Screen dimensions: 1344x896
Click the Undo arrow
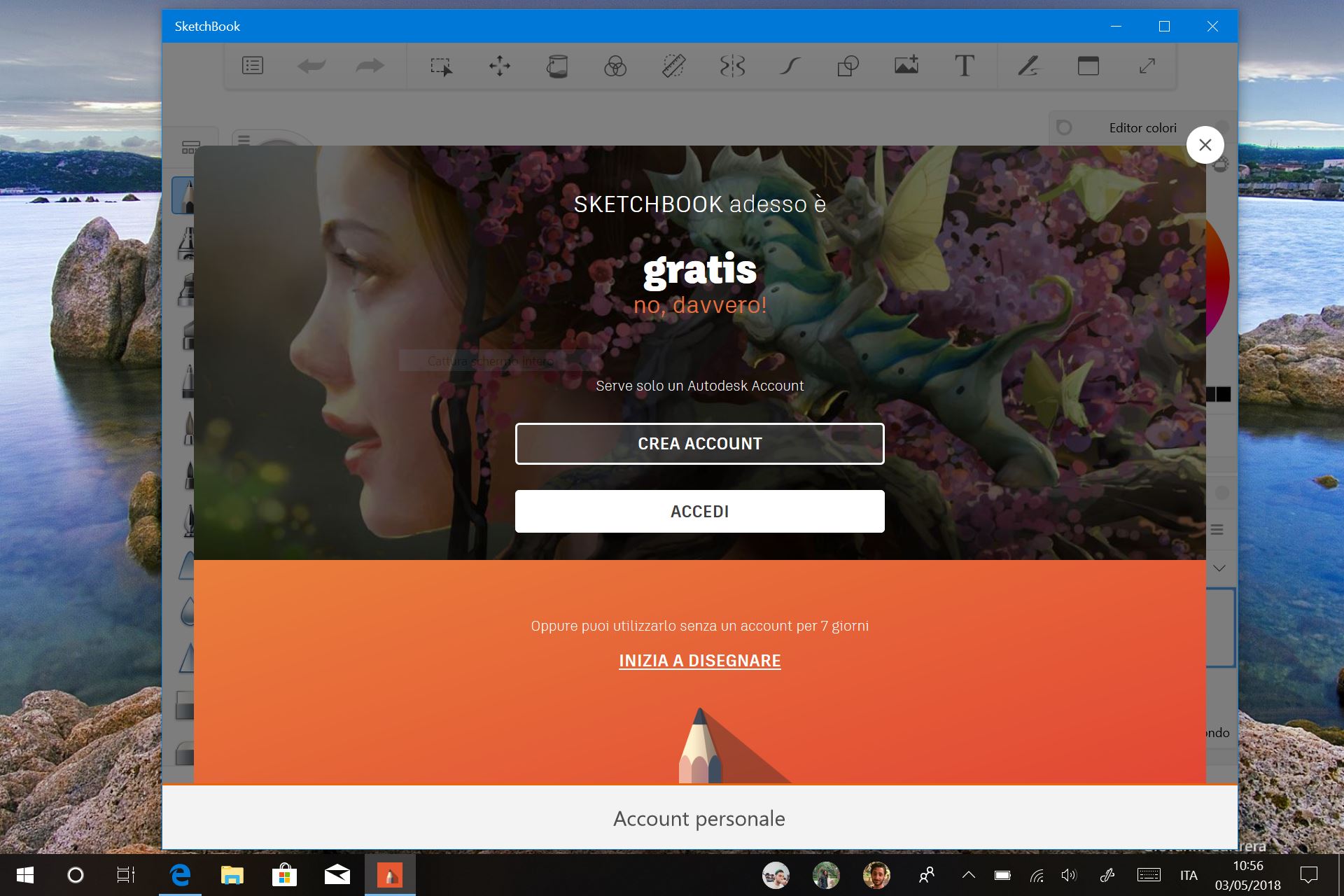coord(311,66)
